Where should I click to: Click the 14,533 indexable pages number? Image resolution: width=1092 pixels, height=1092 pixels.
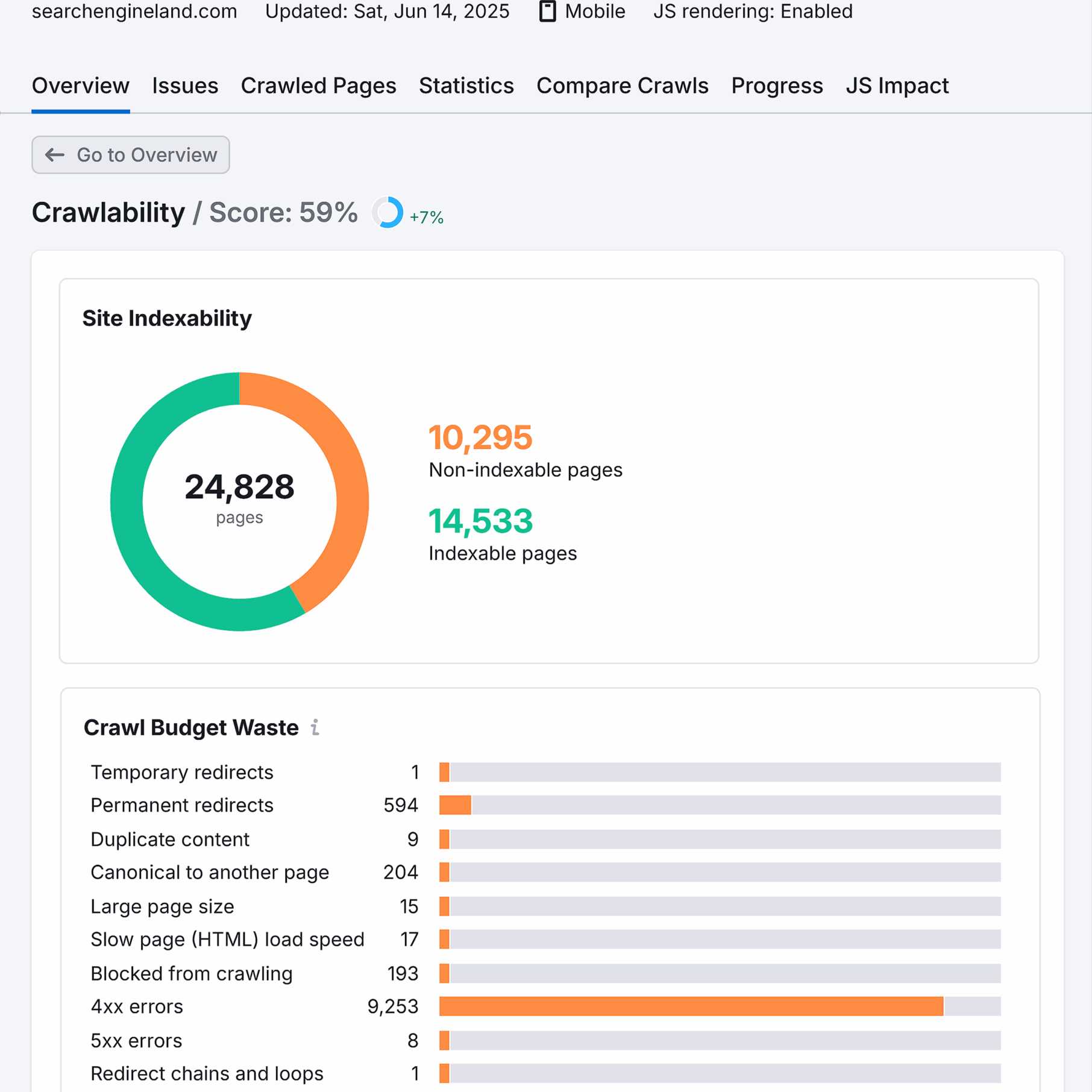click(x=480, y=521)
